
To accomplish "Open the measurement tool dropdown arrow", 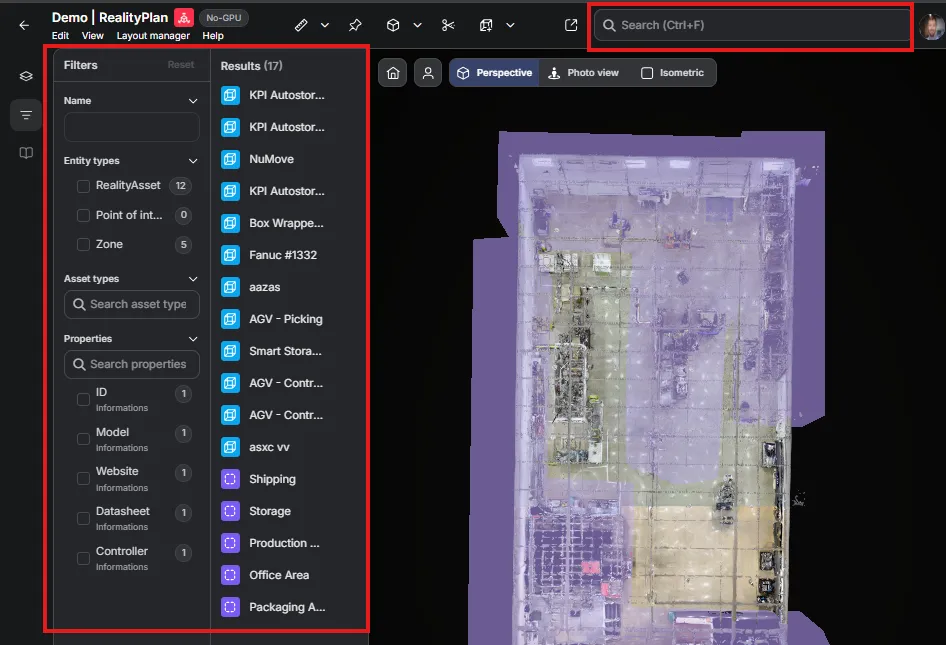I will [x=325, y=25].
